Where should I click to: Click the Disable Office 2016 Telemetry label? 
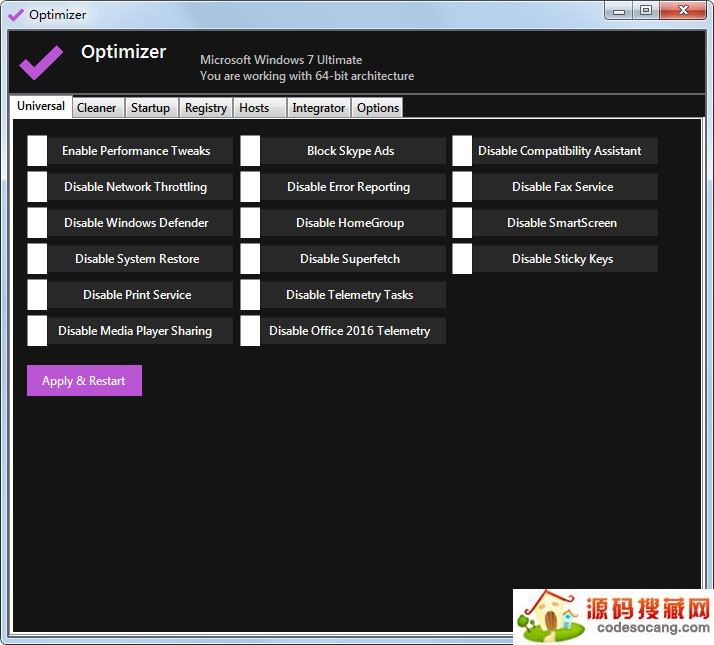[x=353, y=331]
